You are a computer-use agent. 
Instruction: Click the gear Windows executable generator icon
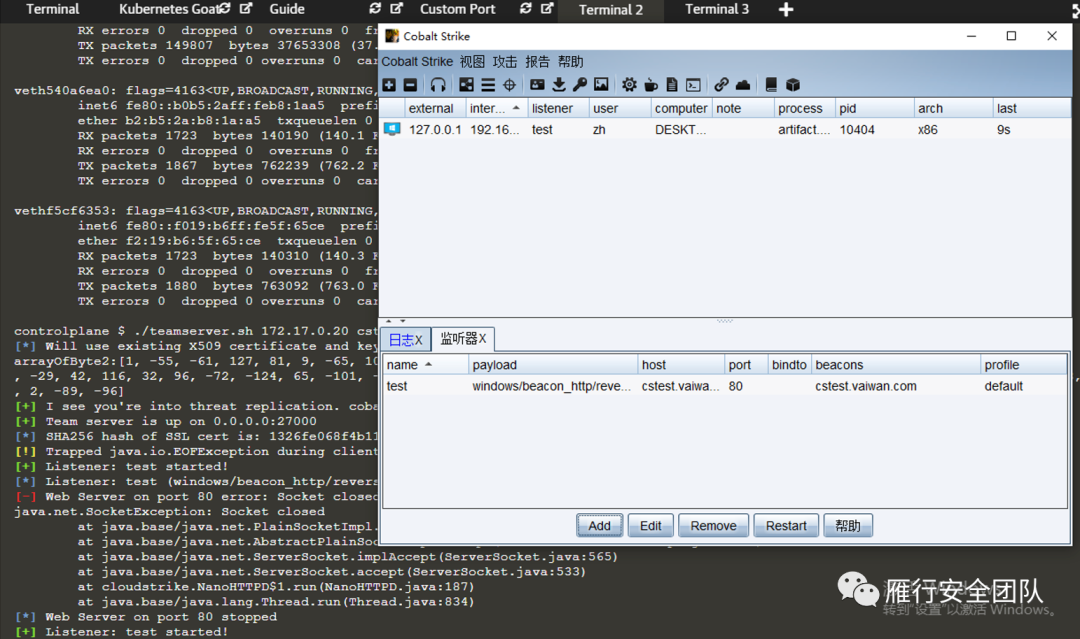tap(630, 85)
